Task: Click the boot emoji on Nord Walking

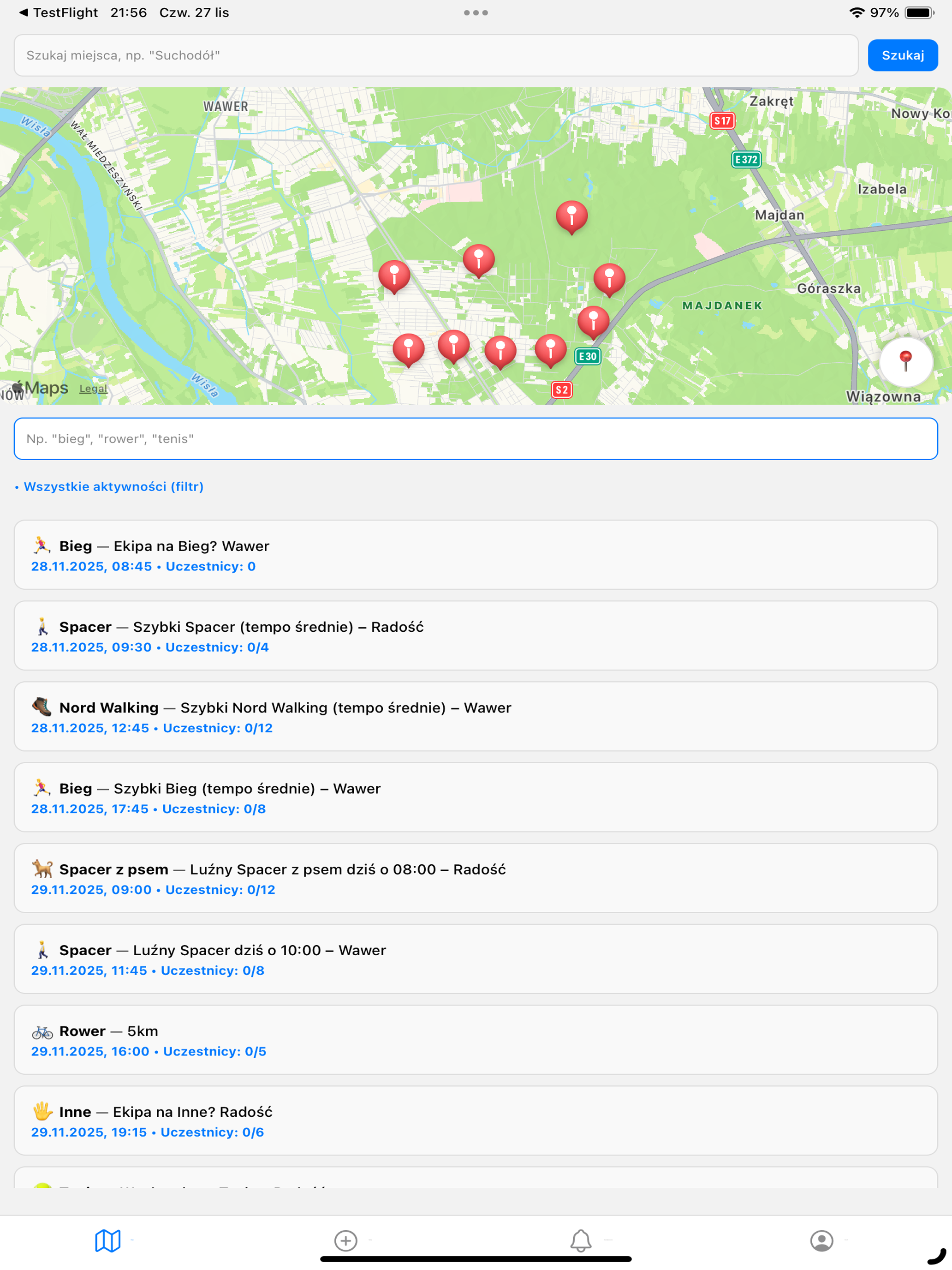Action: (42, 707)
